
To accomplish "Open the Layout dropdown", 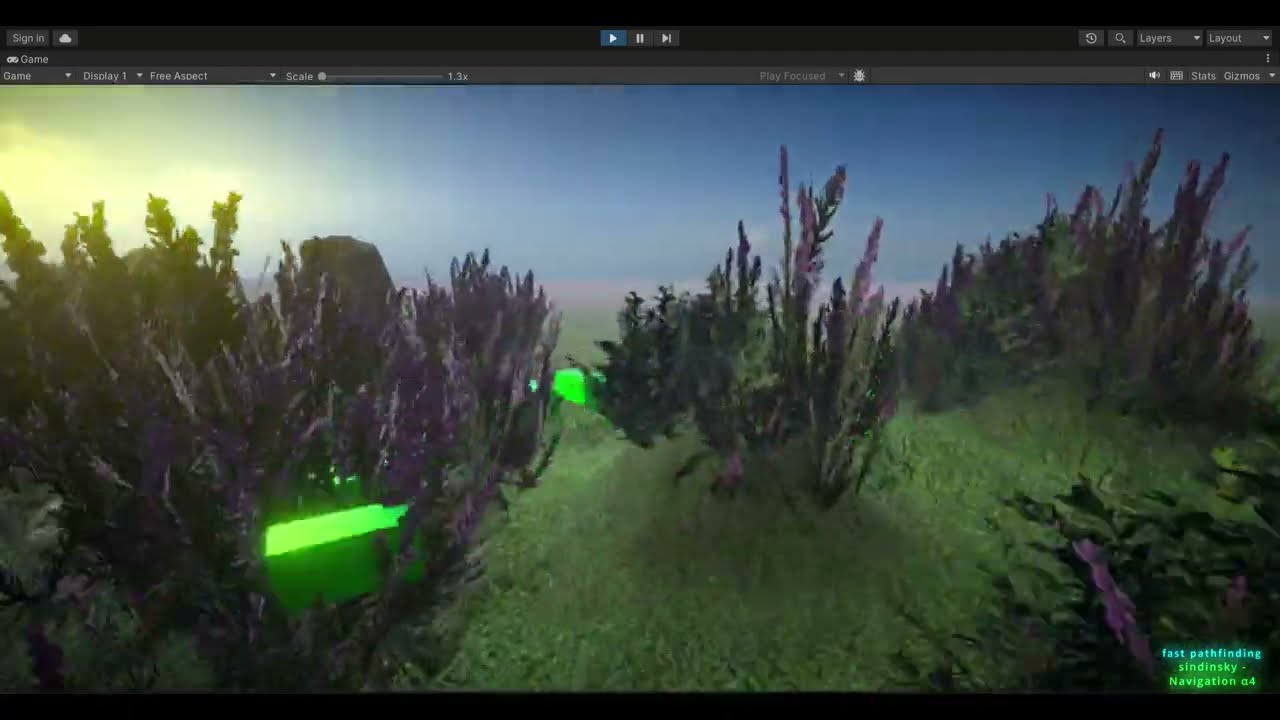I will (x=1238, y=38).
